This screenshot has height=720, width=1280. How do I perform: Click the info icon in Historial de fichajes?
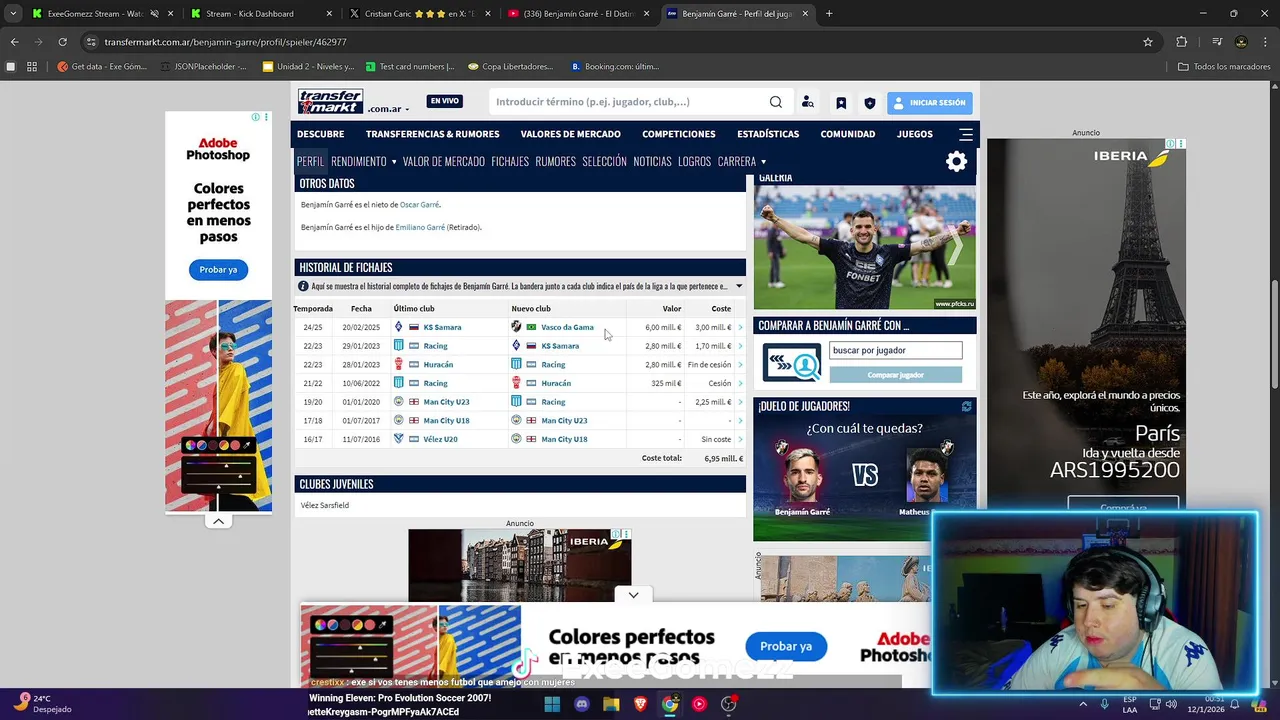303,286
